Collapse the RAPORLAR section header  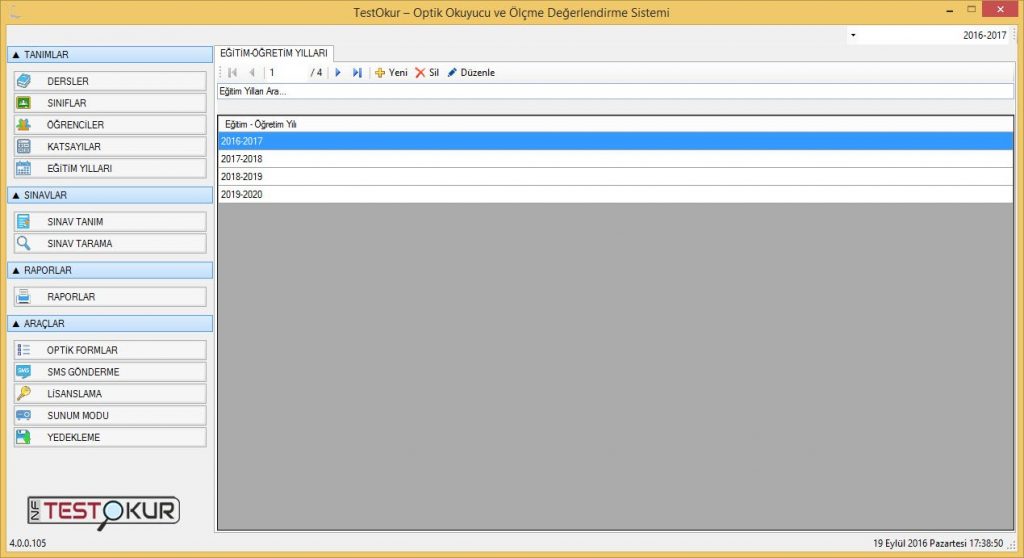tap(110, 270)
